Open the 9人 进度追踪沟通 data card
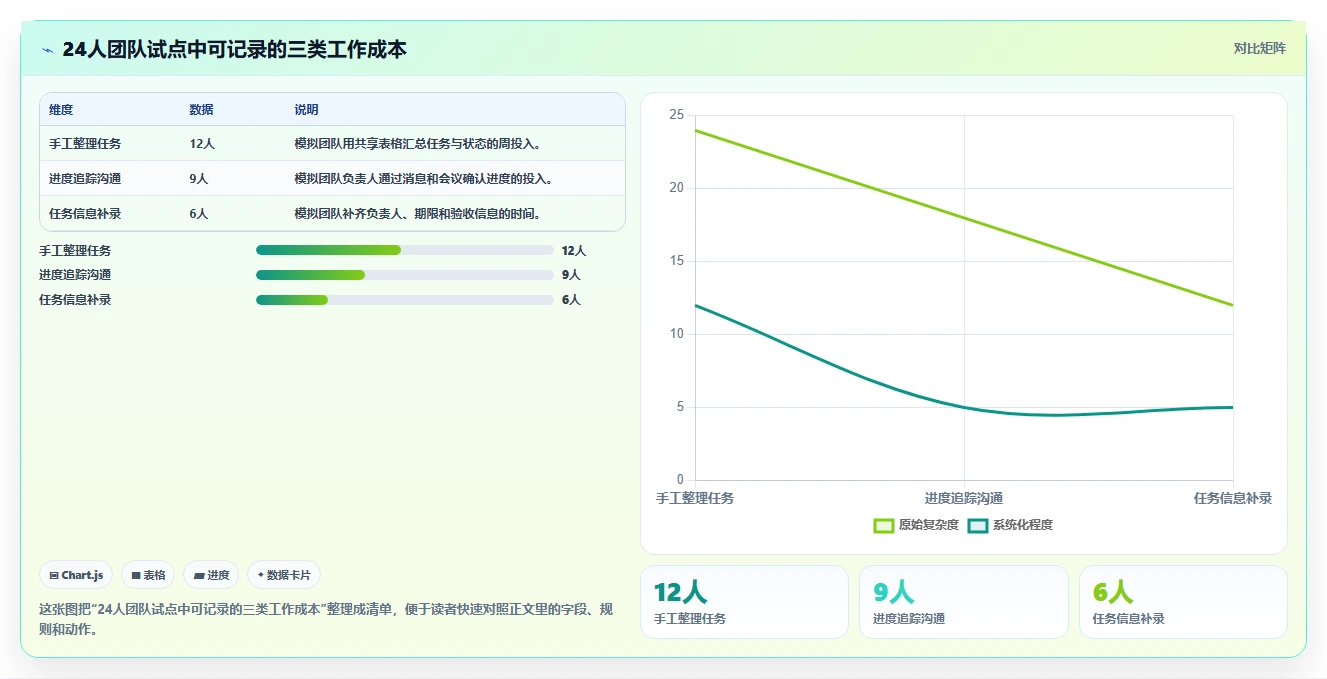This screenshot has width=1327, height=679. tap(963, 602)
